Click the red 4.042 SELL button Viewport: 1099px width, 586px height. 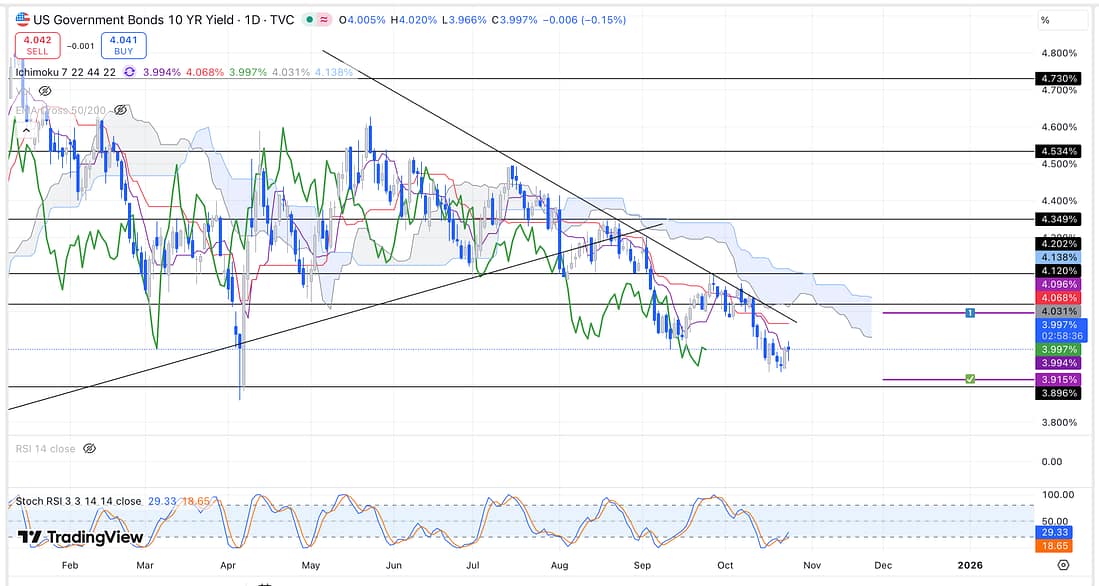pos(36,46)
